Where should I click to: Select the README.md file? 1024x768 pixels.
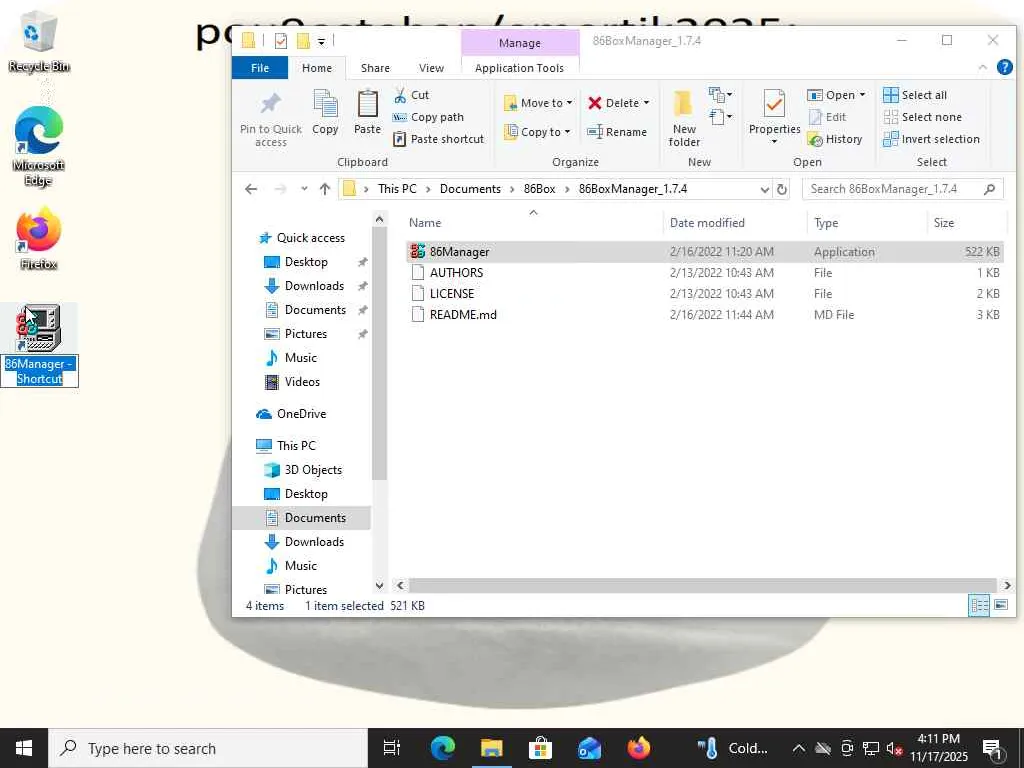[704, 315]
